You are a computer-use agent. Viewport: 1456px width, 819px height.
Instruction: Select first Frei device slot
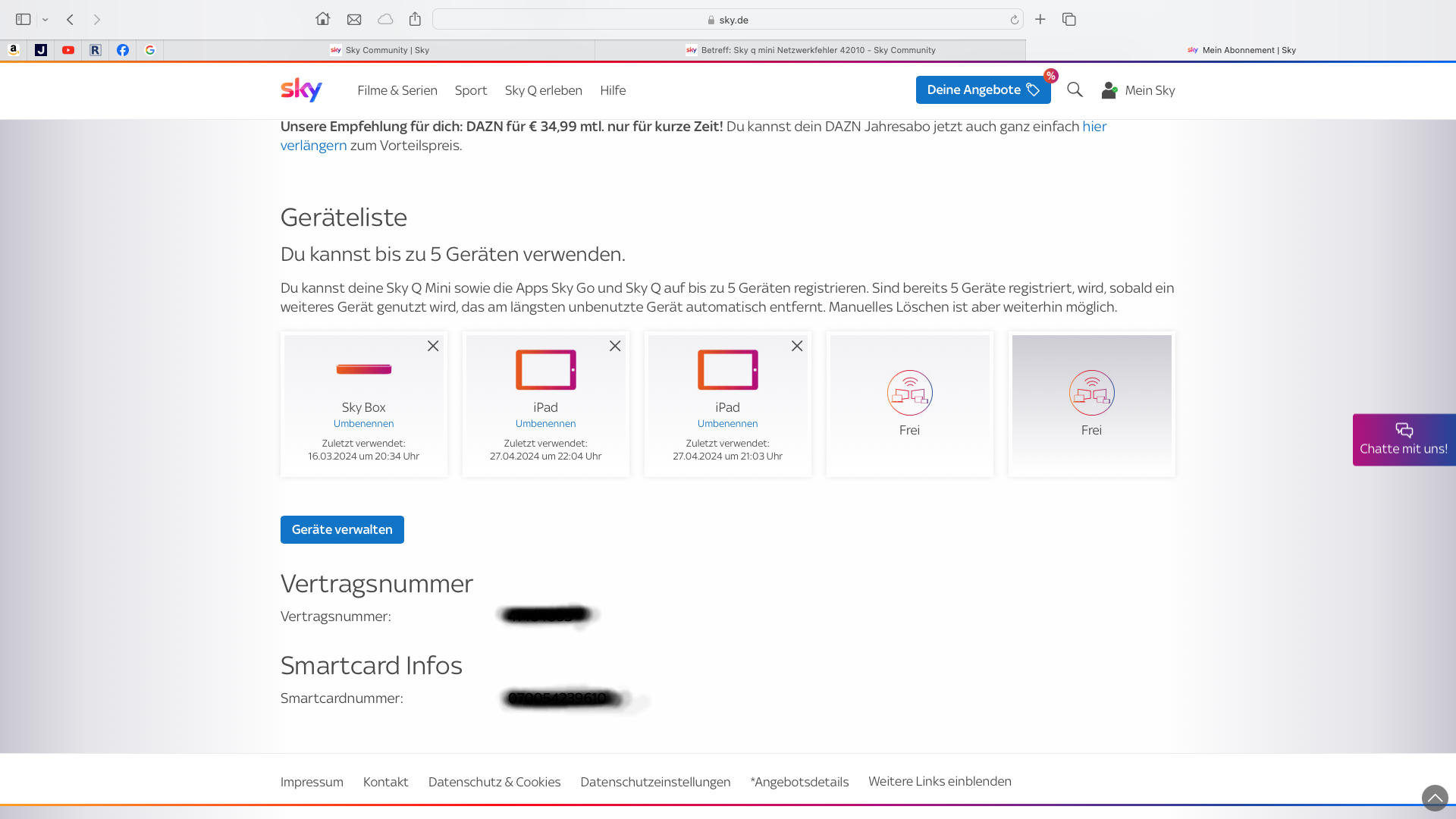(909, 403)
